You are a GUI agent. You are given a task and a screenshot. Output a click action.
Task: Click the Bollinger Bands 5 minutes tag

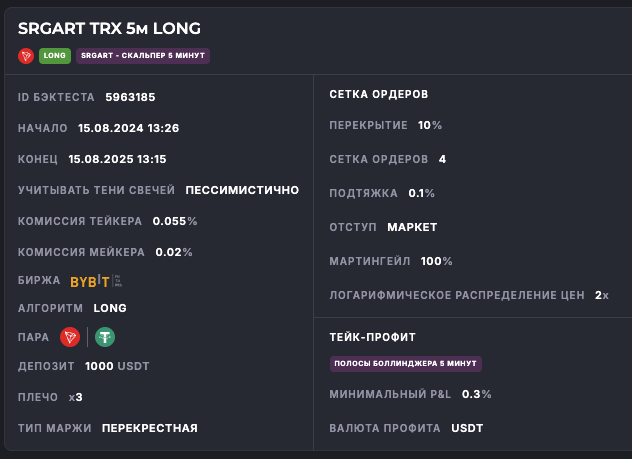[407, 362]
